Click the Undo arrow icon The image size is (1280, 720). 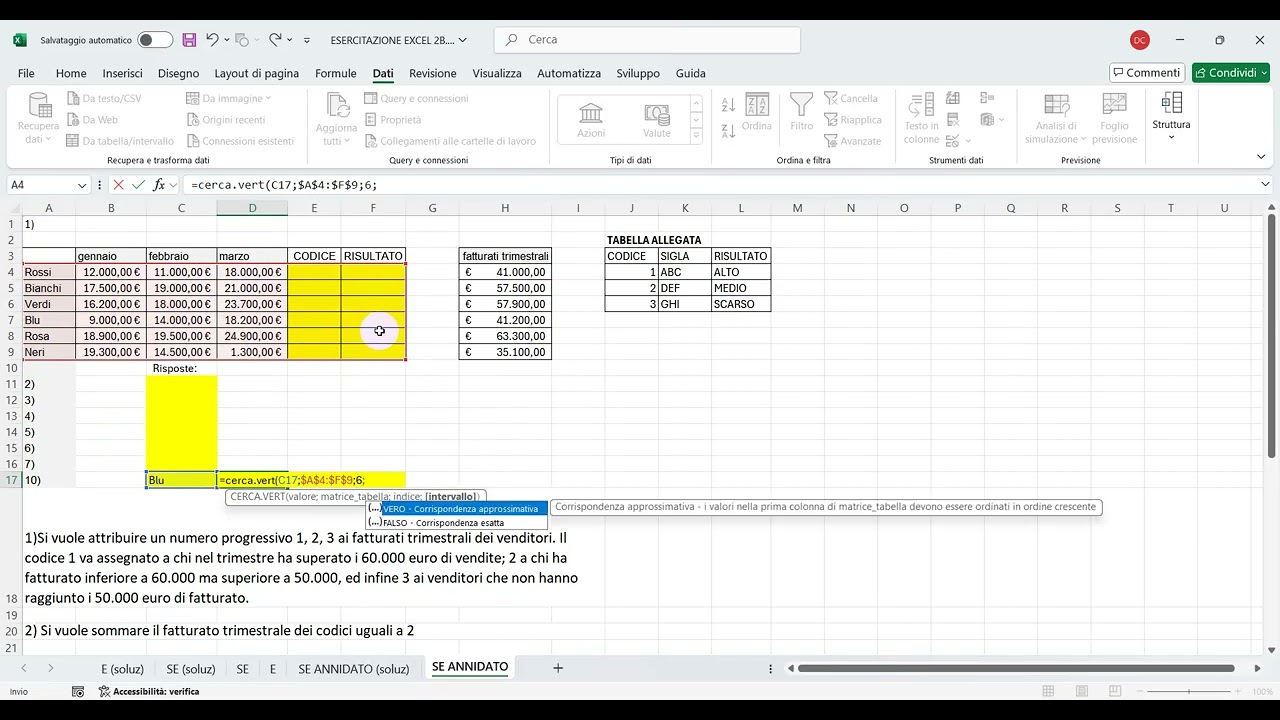(212, 40)
